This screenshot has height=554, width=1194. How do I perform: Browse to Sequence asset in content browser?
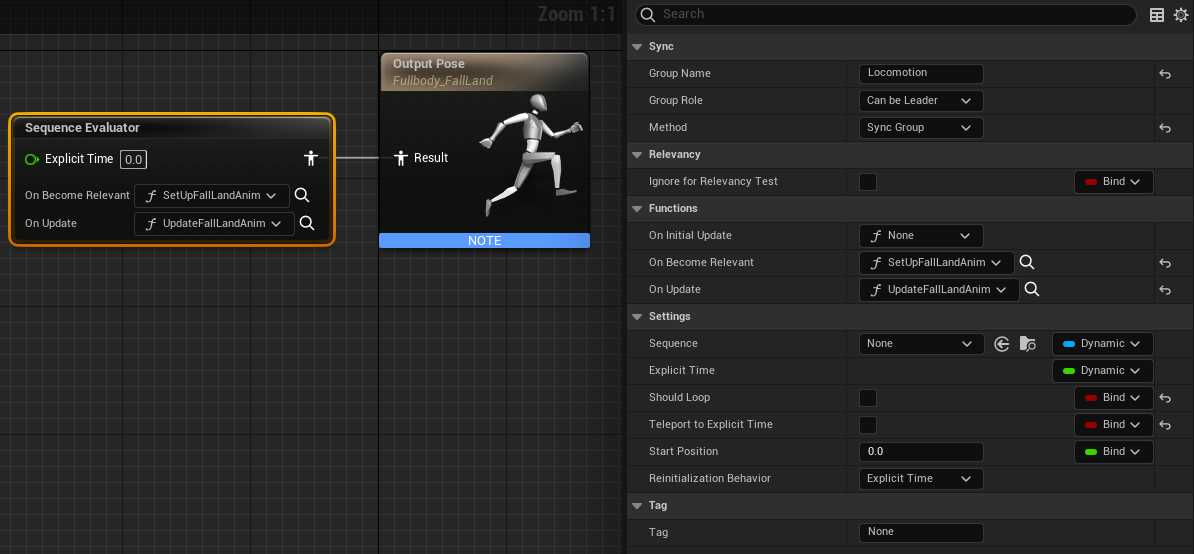[1027, 344]
